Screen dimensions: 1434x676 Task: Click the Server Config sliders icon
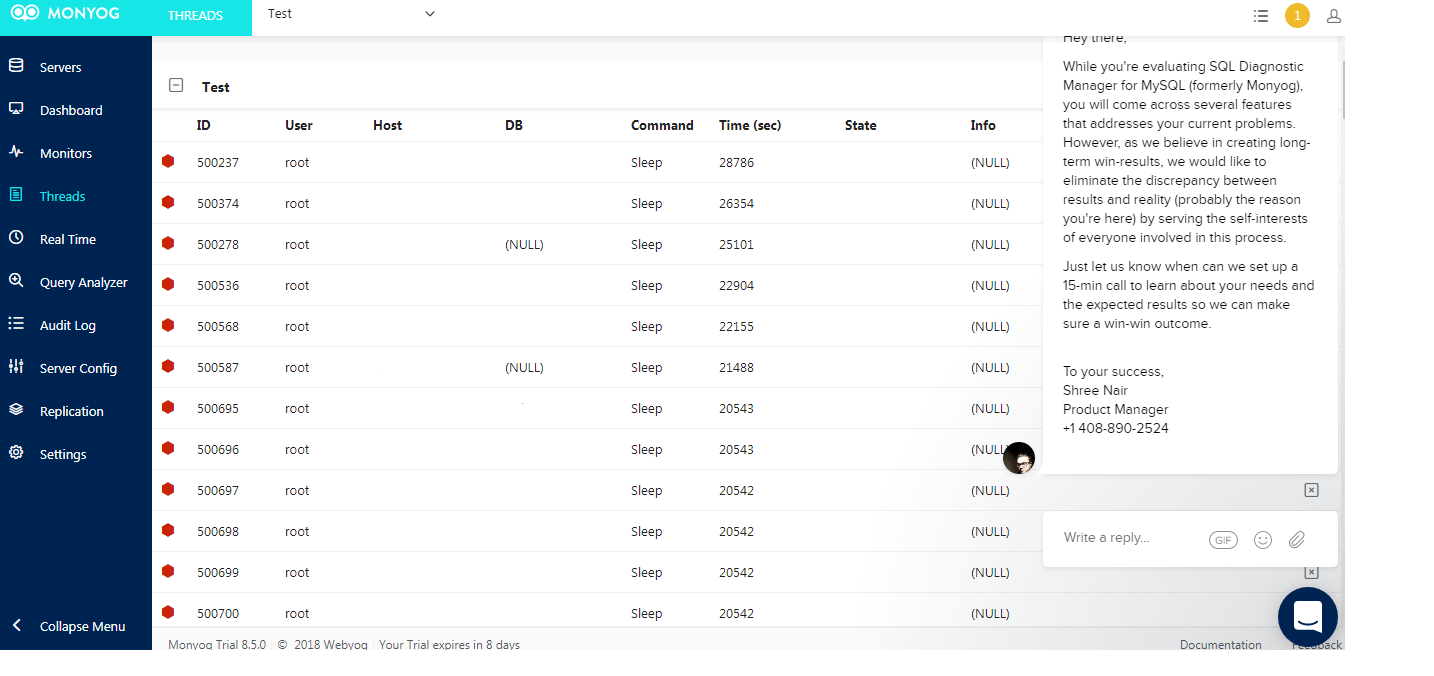[16, 367]
